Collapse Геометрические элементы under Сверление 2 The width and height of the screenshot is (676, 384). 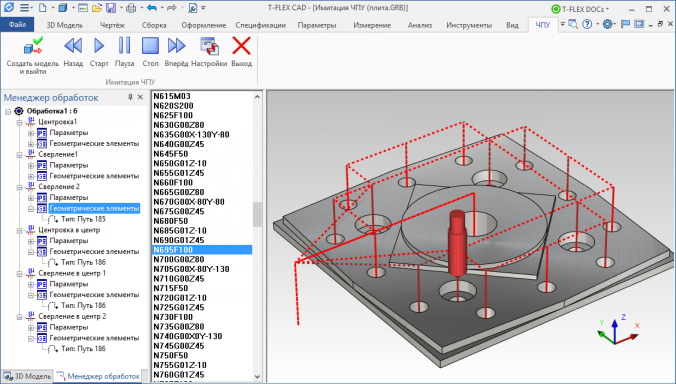tap(31, 209)
